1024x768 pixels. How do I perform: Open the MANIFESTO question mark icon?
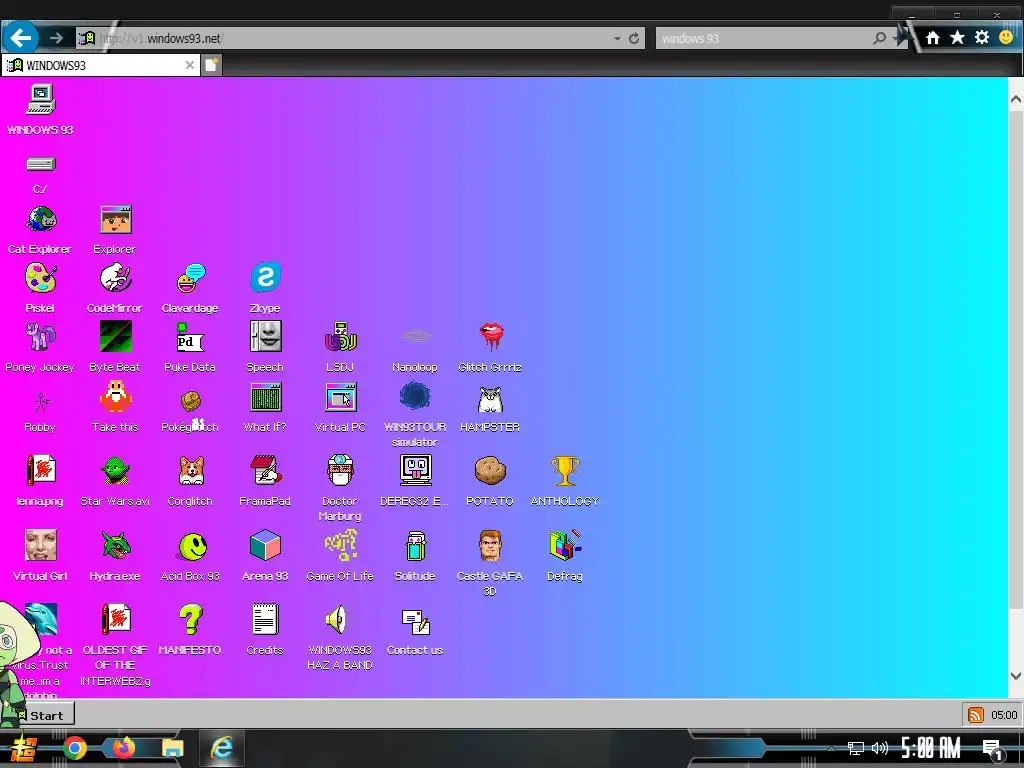pos(191,619)
